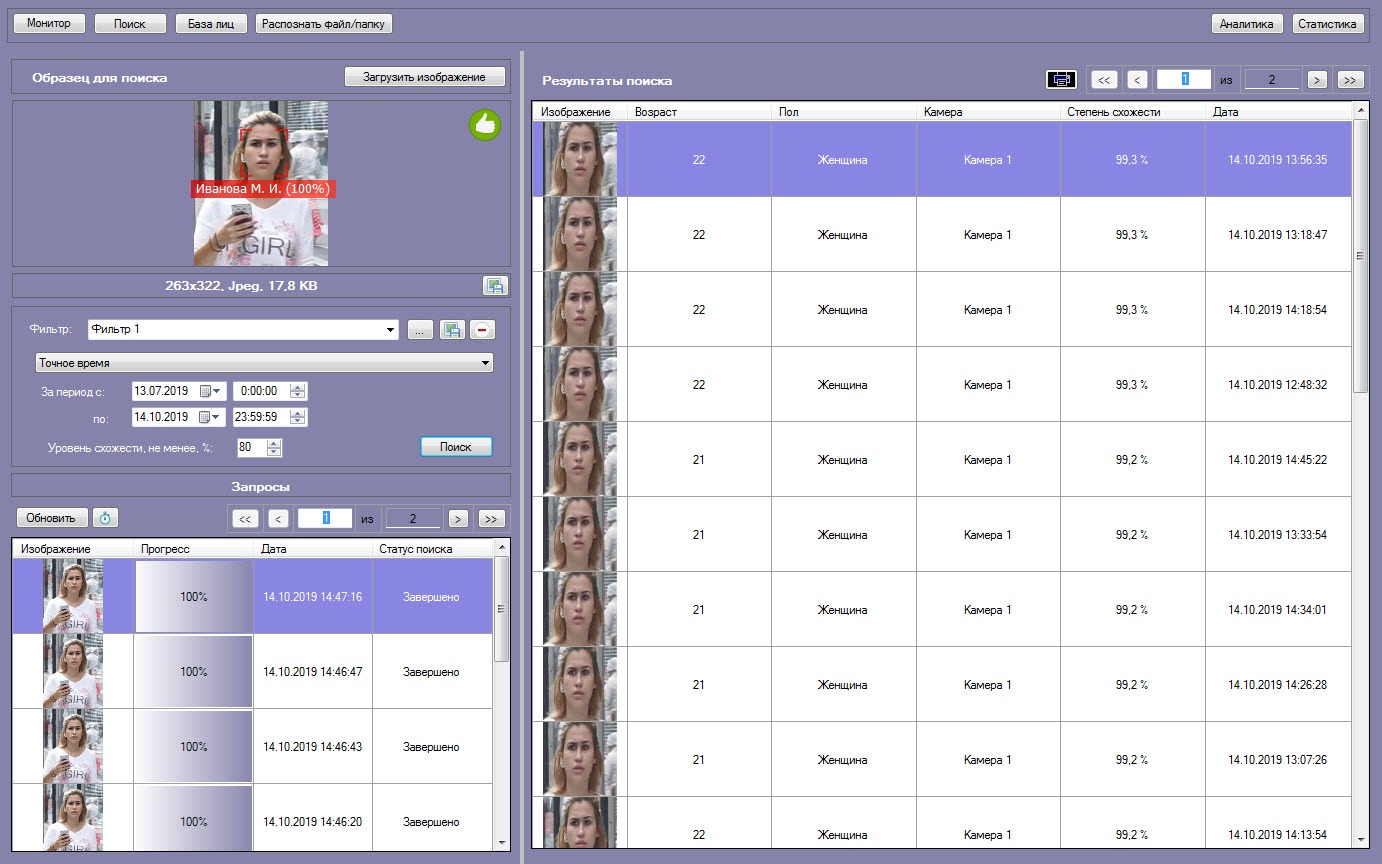The height and width of the screenshot is (864, 1382).
Task: Open the Аналитика section
Action: 1246,24
